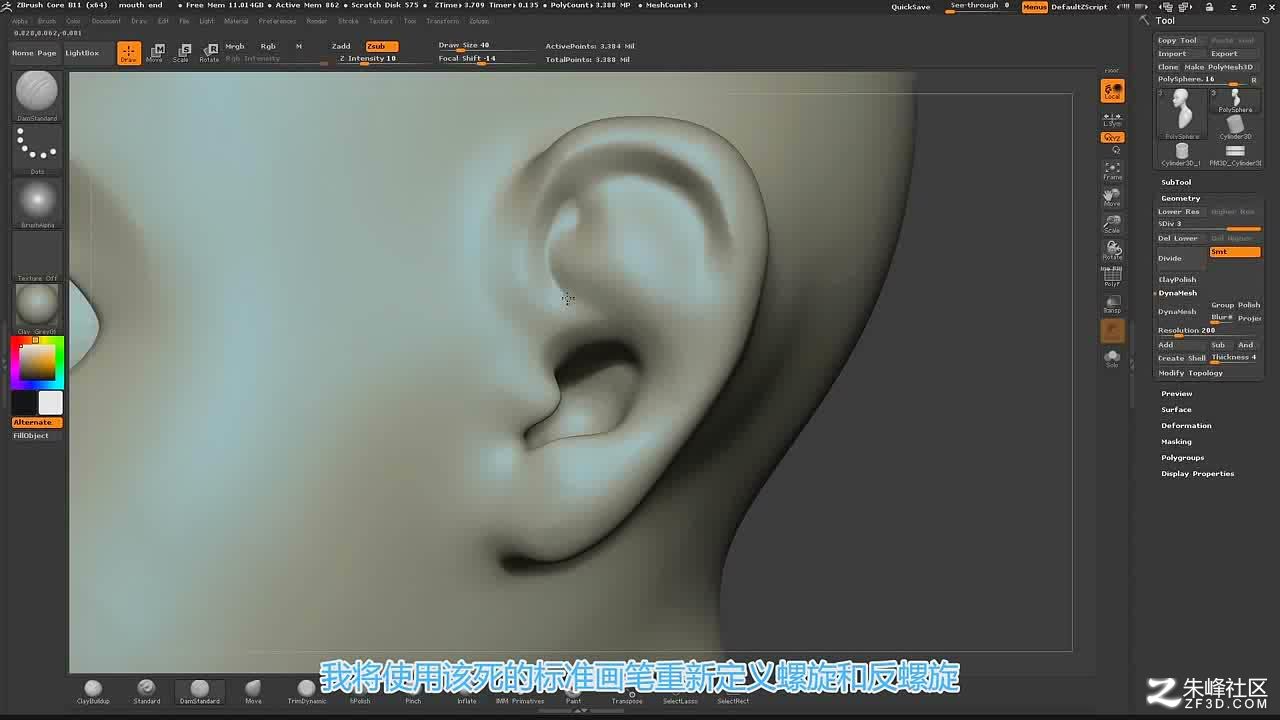Expand the Masking section

coord(1176,442)
